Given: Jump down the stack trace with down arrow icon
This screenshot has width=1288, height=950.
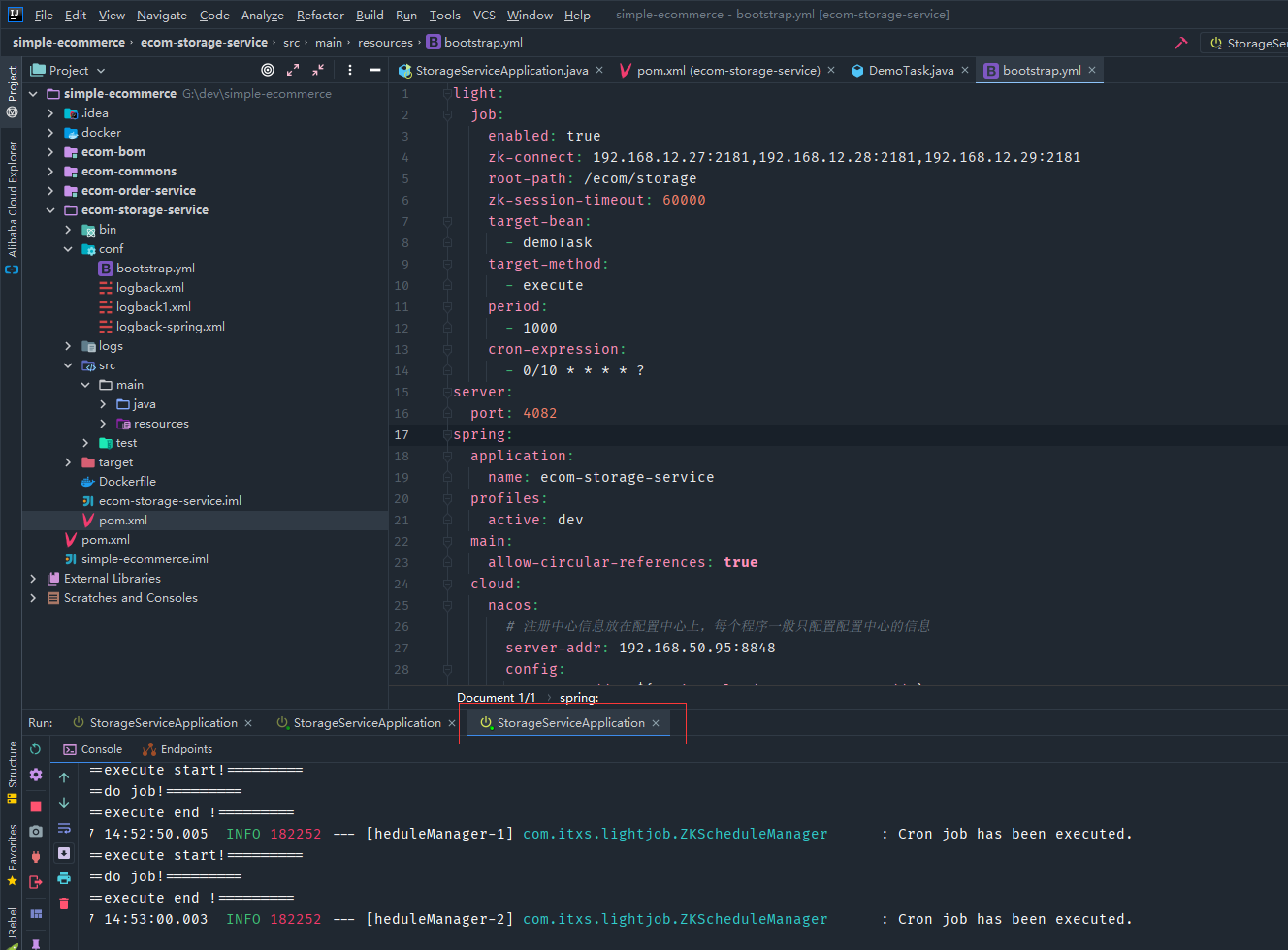Looking at the screenshot, I should 64,803.
